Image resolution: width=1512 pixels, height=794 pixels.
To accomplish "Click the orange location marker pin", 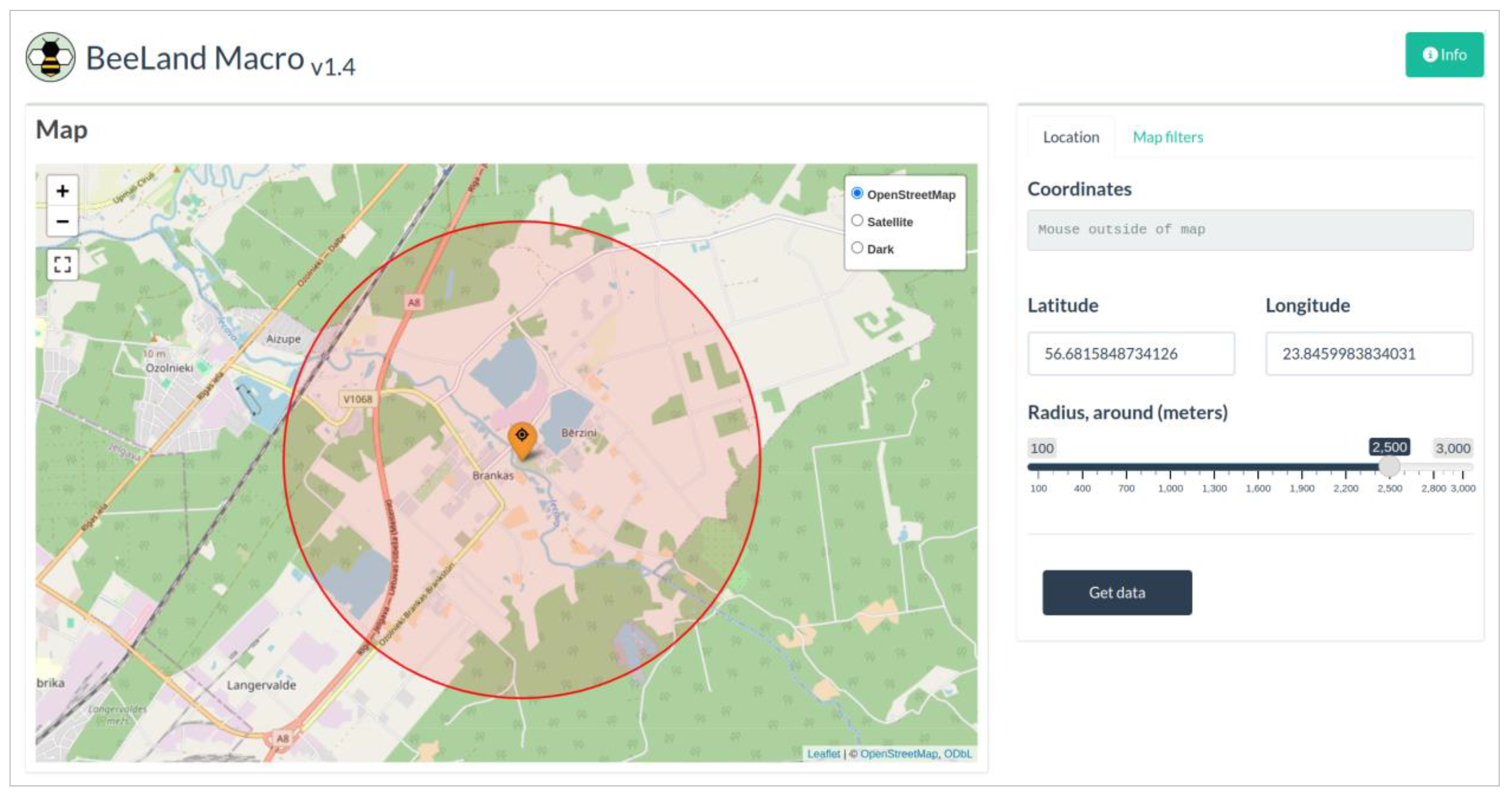I will point(522,441).
